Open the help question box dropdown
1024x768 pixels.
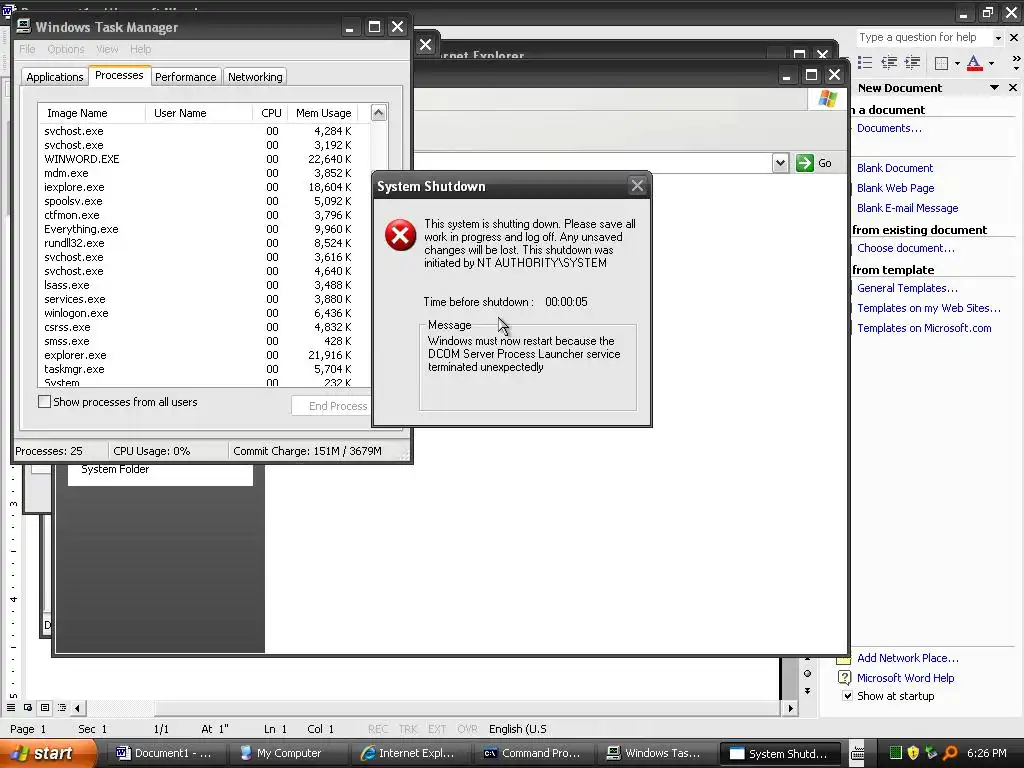pos(998,38)
